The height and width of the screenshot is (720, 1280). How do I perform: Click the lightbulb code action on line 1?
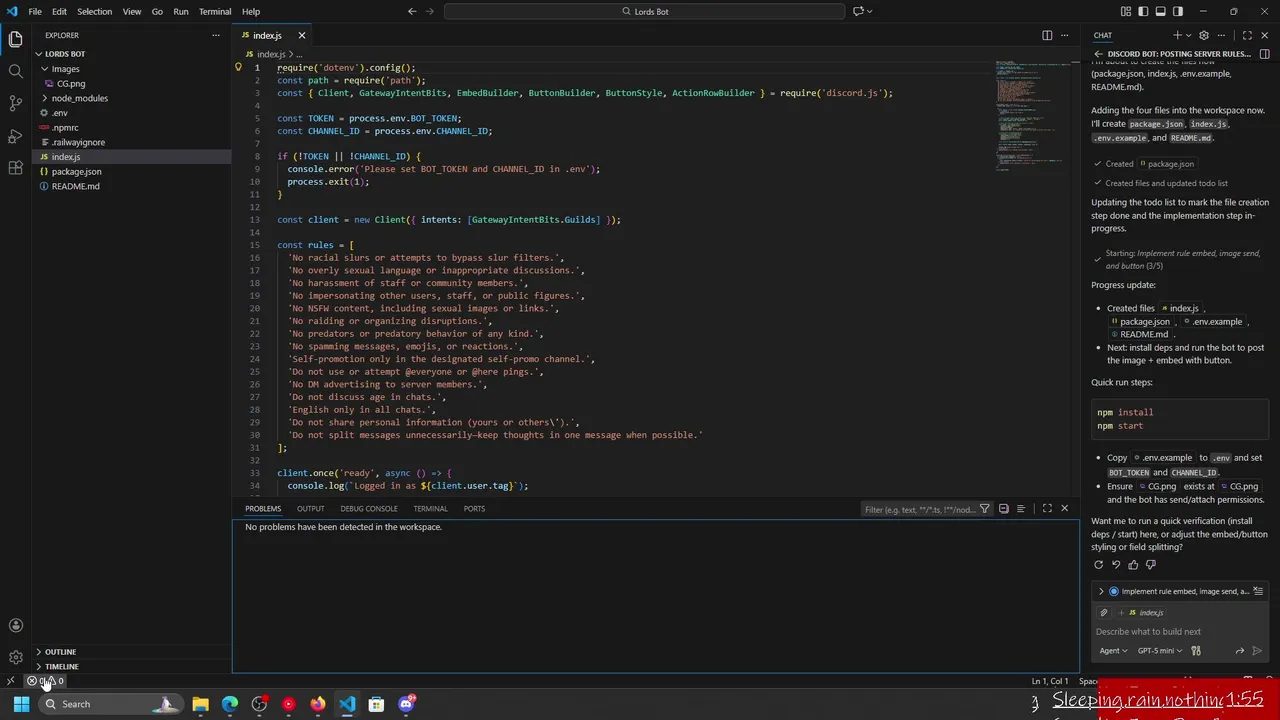pyautogui.click(x=238, y=68)
